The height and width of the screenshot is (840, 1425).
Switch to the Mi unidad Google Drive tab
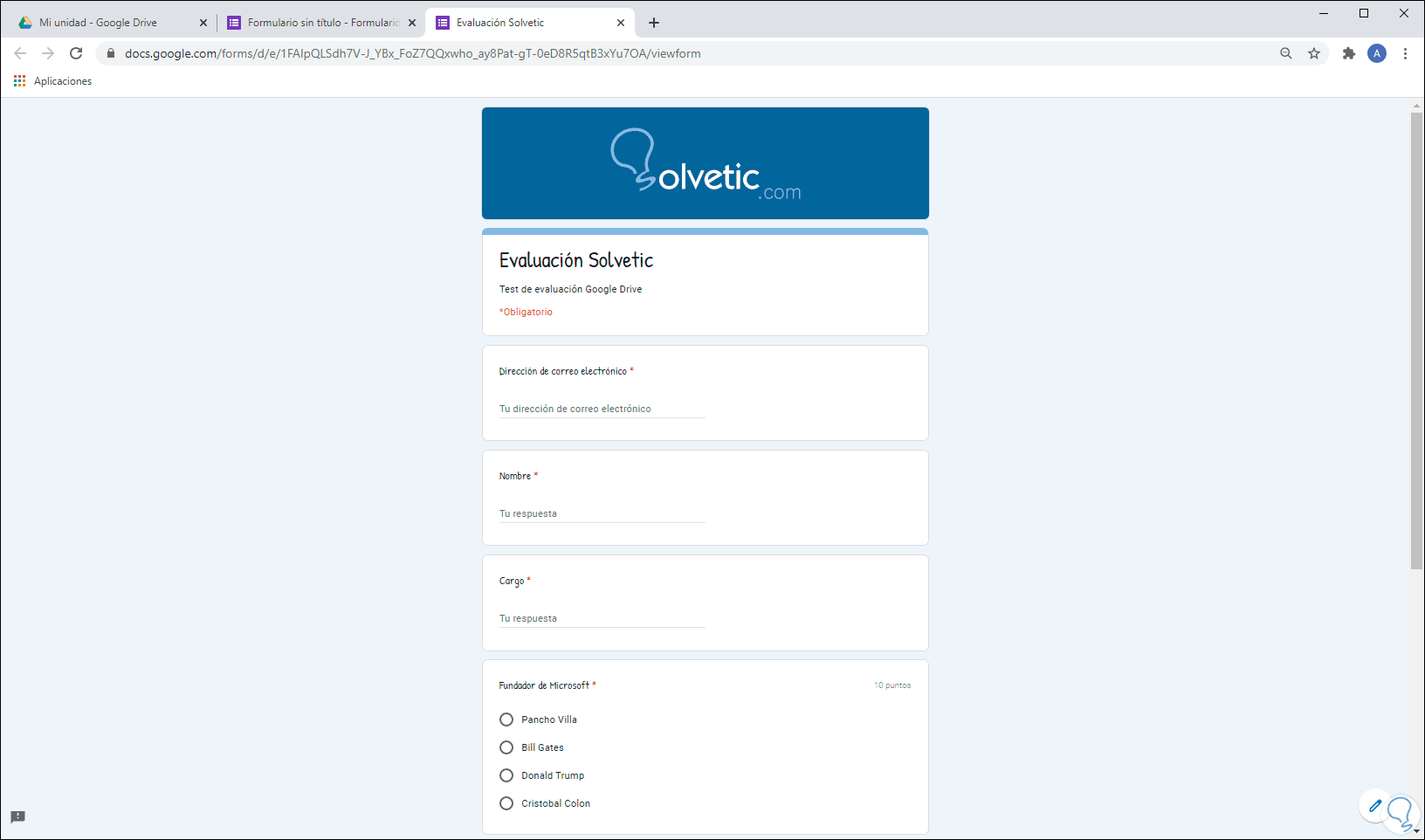pyautogui.click(x=105, y=23)
